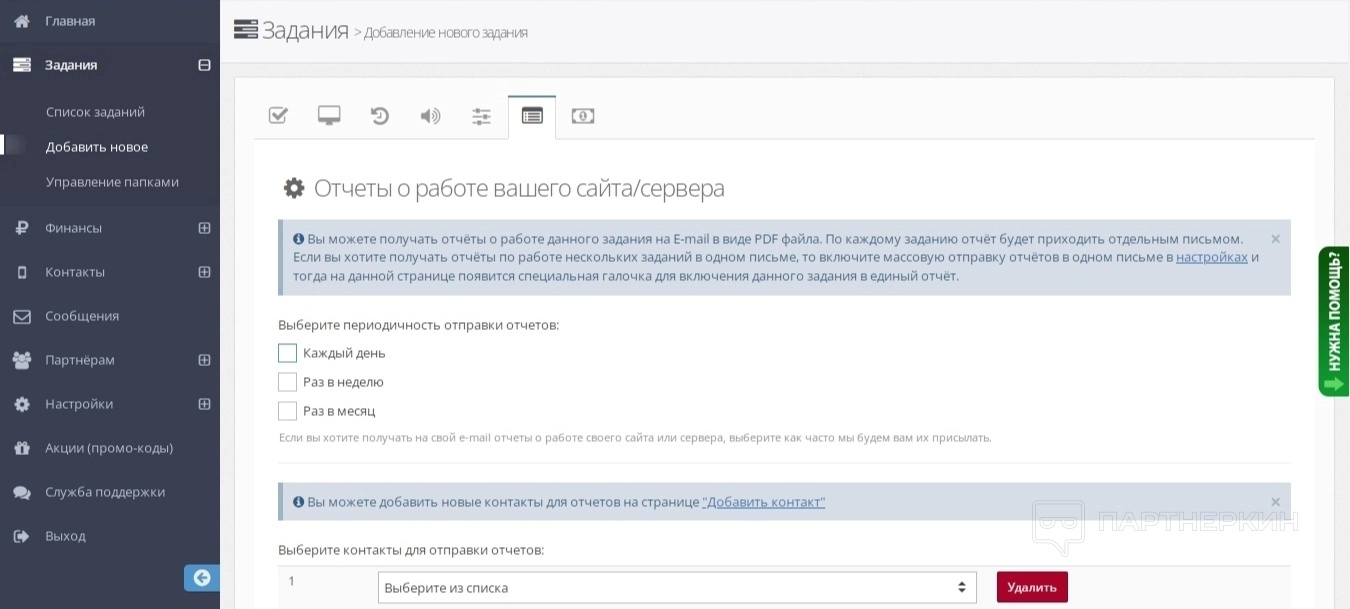Follow the "Добавить контакт" link
This screenshot has height=609, width=1350.
[764, 502]
